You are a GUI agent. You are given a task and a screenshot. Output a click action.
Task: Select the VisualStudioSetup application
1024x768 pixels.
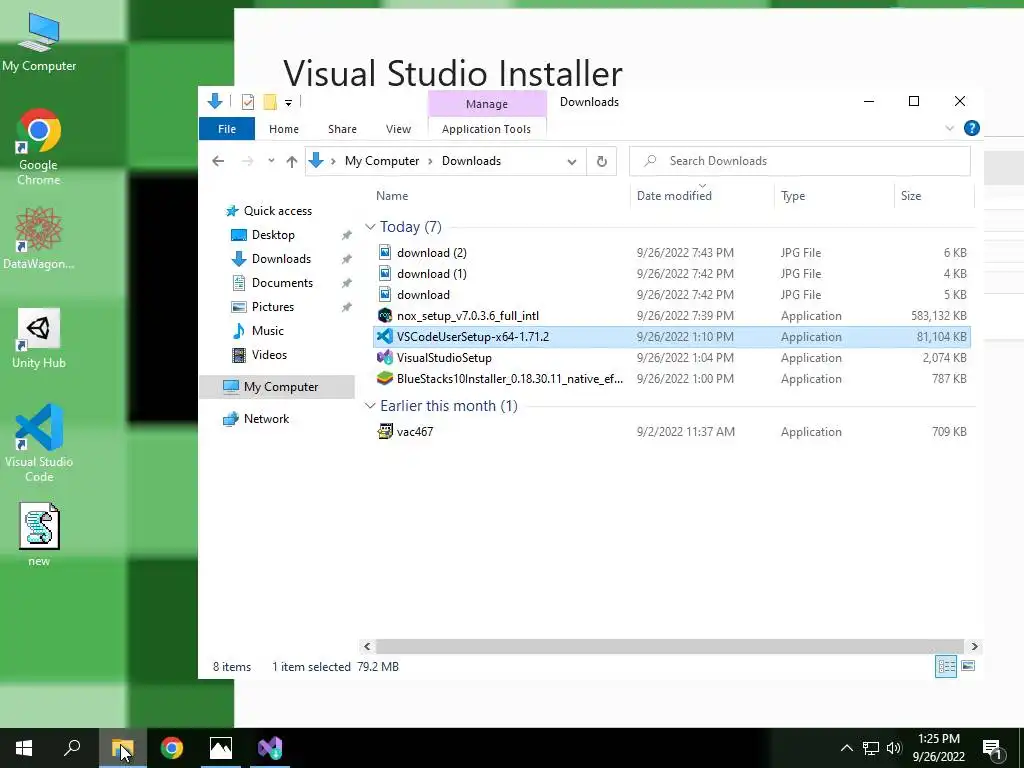tap(671, 358)
